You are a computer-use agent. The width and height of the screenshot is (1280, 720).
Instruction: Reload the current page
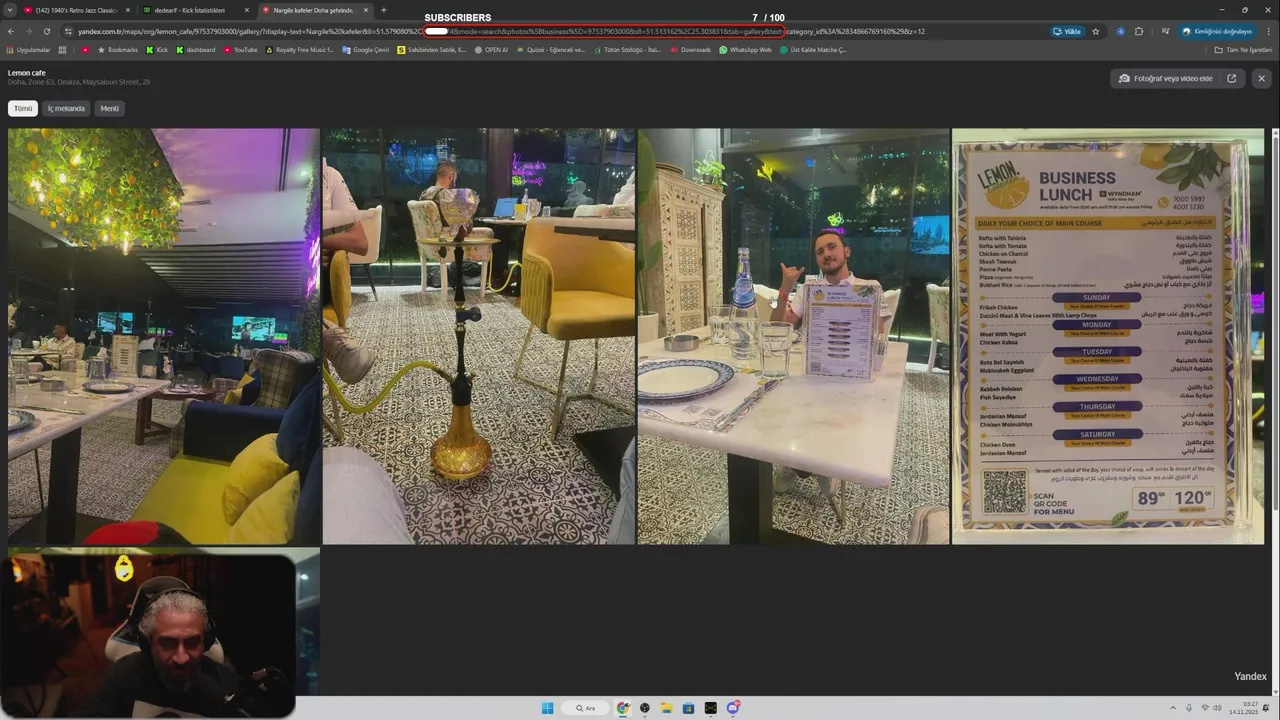(x=47, y=31)
